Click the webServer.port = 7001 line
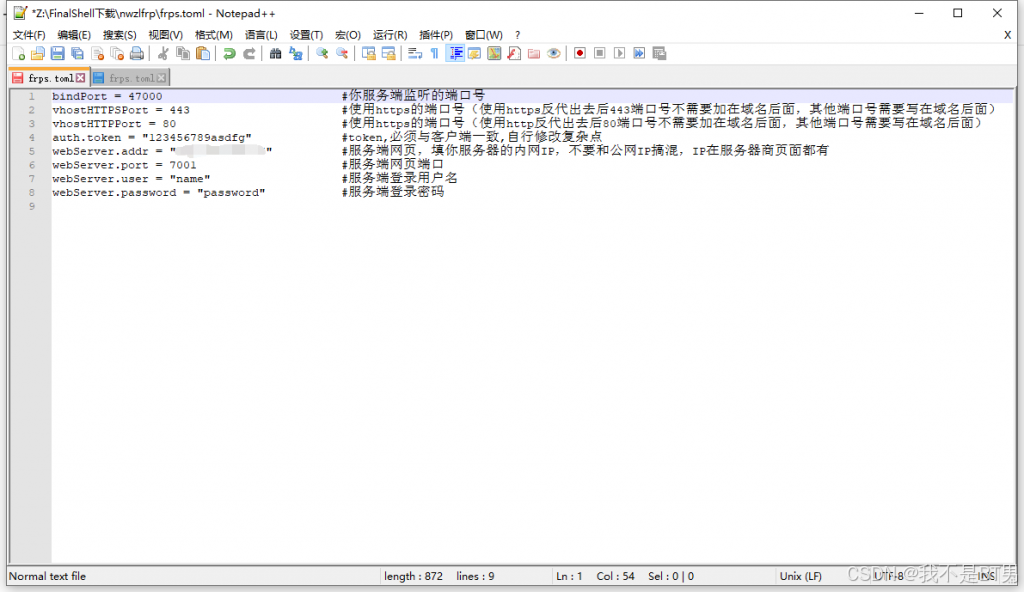This screenshot has width=1024, height=592. coord(124,165)
